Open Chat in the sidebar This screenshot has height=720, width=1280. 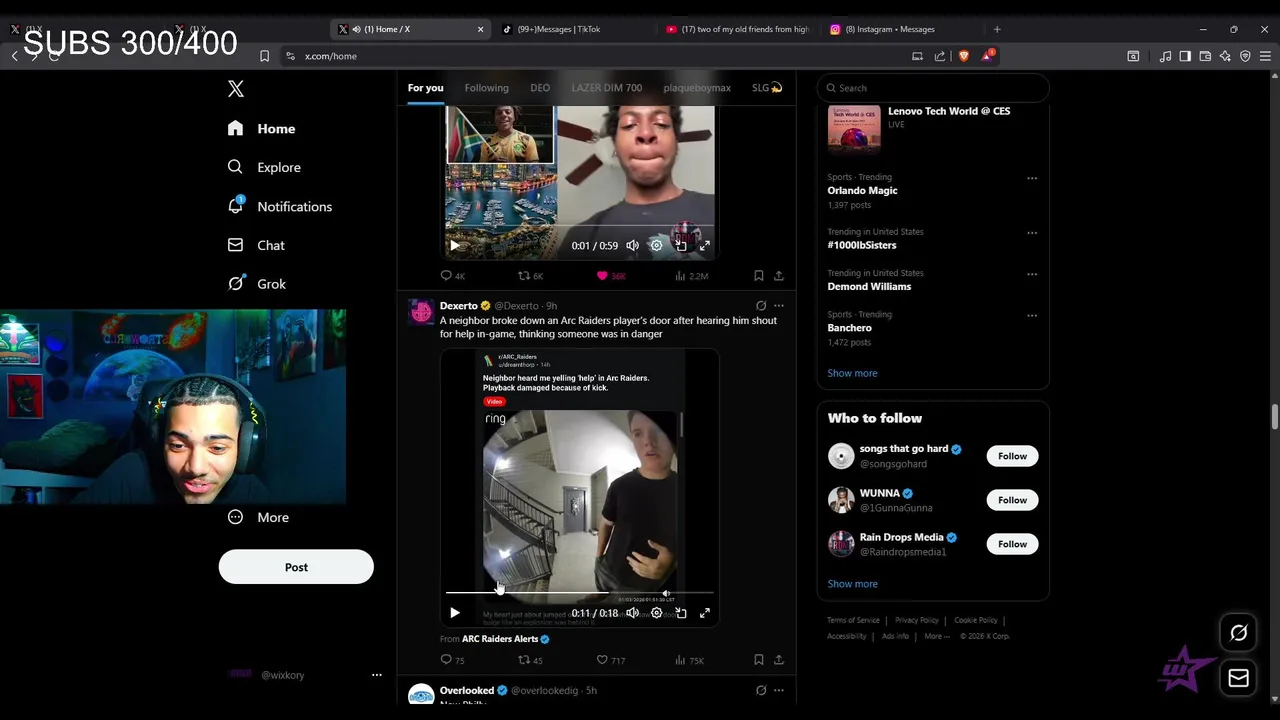coord(256,245)
